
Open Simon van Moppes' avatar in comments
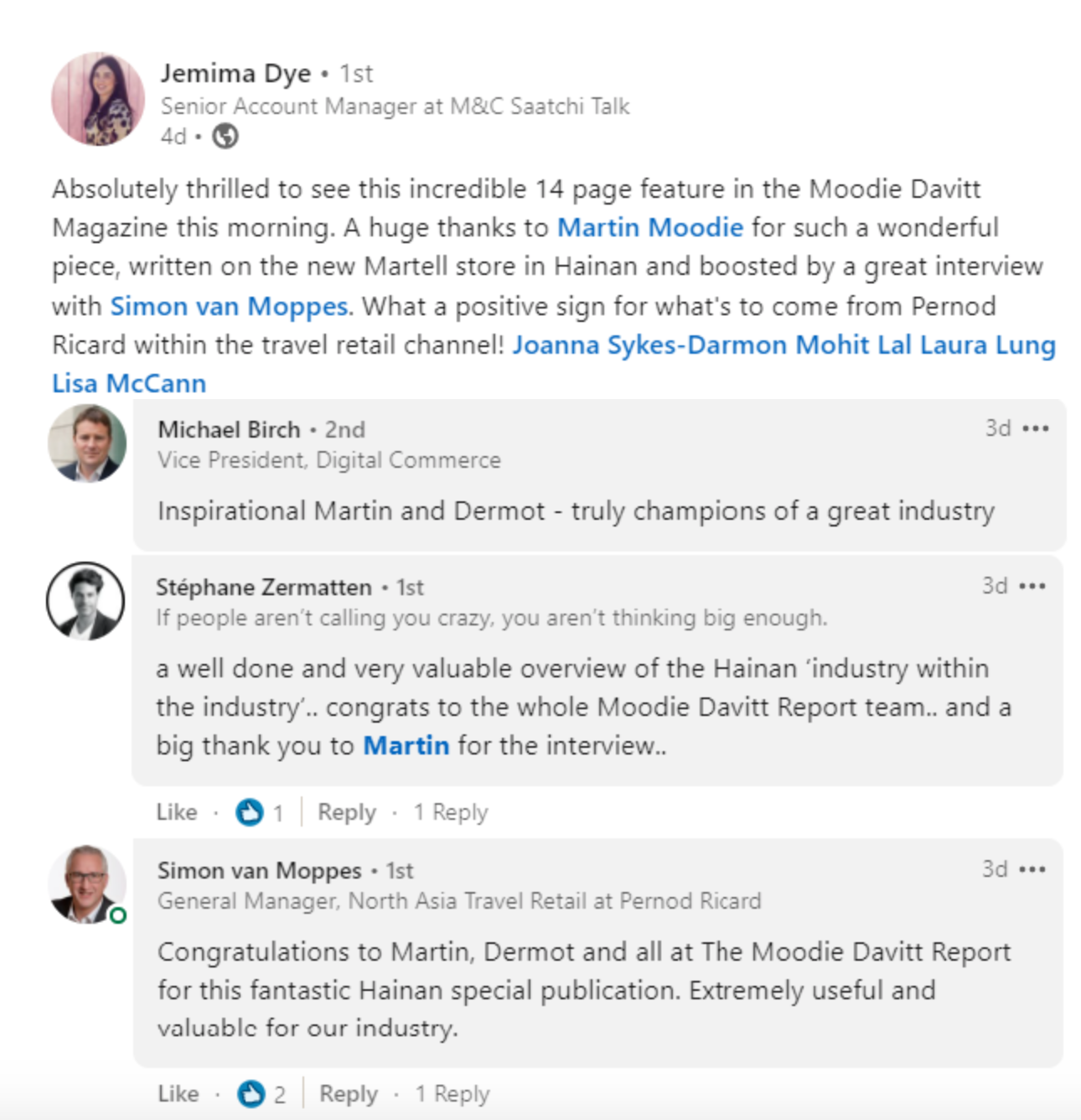point(87,884)
